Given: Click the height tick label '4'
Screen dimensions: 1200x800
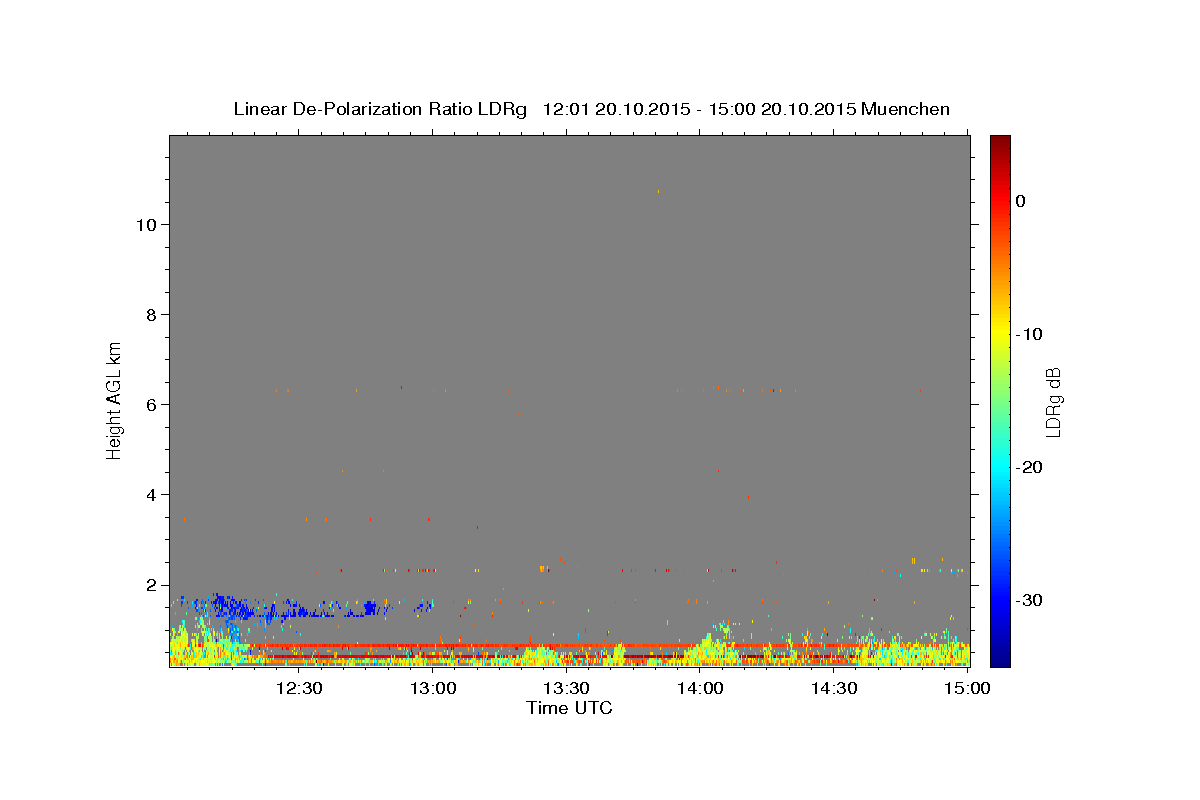Looking at the screenshot, I should click(x=149, y=495).
